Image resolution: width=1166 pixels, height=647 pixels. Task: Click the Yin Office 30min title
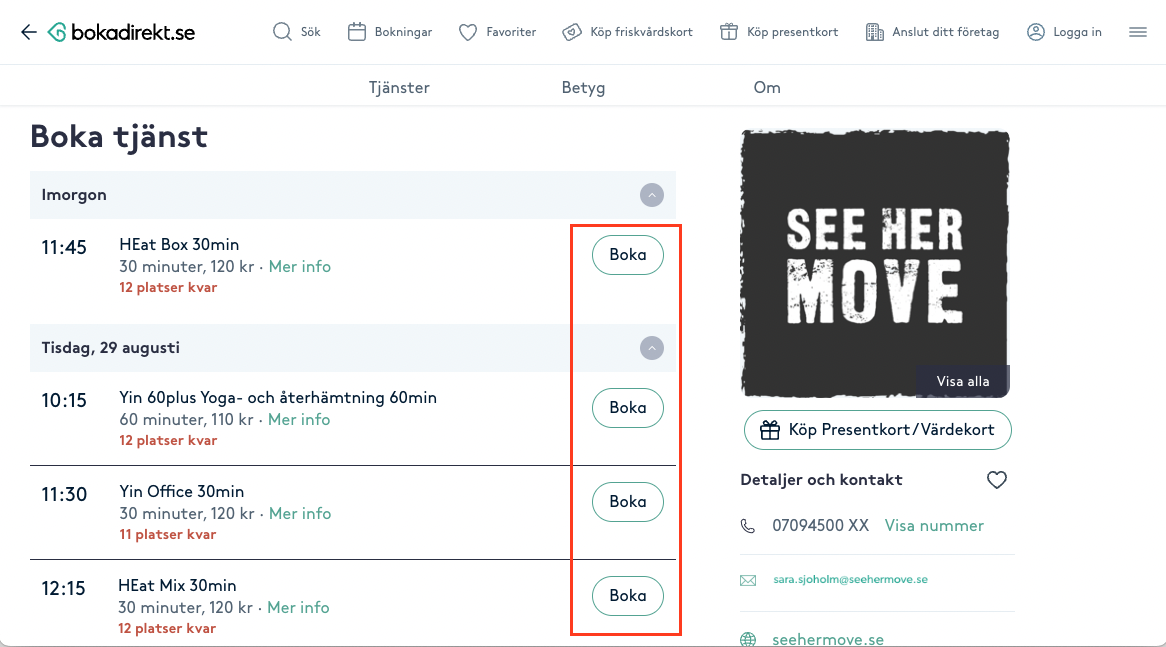point(181,492)
